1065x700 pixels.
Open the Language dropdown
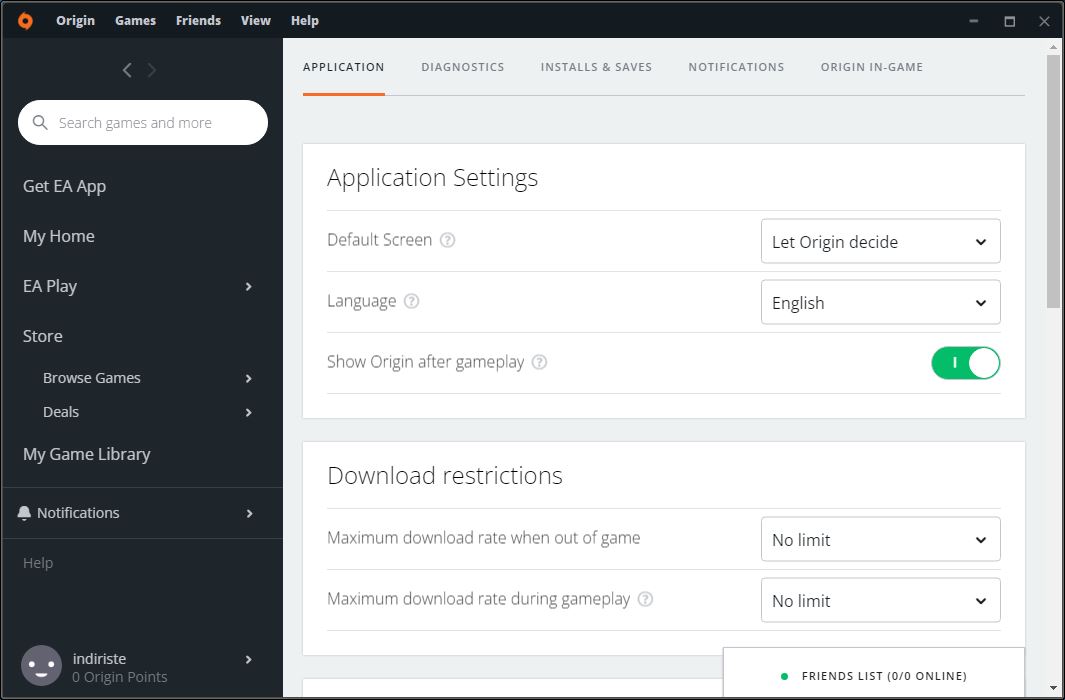[x=880, y=302]
